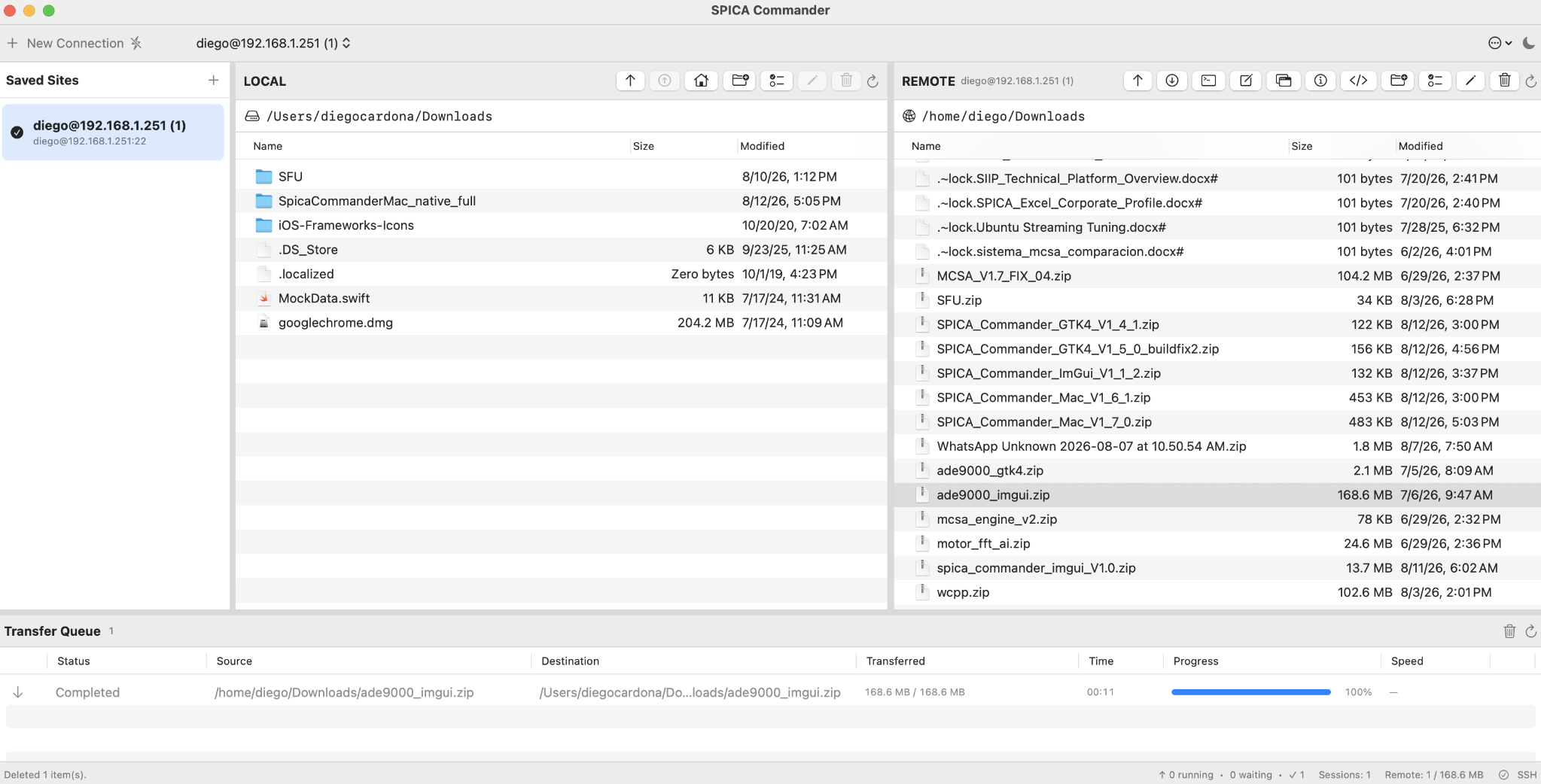Click the REMOTE rename pencil icon
The height and width of the screenshot is (784, 1541).
tap(1470, 81)
